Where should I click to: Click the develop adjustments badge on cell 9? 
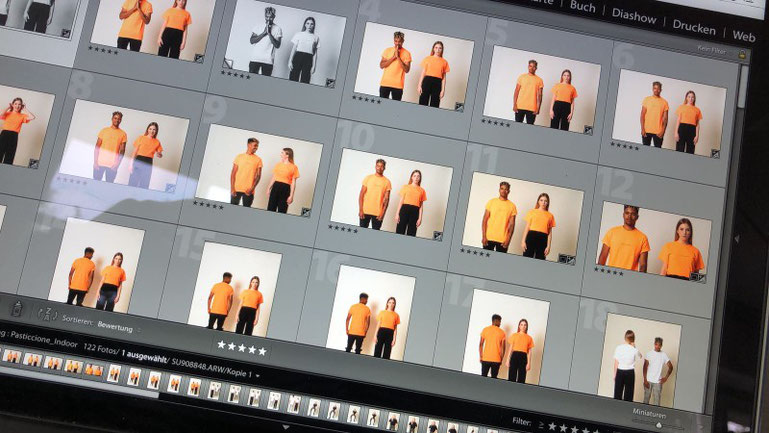[306, 212]
